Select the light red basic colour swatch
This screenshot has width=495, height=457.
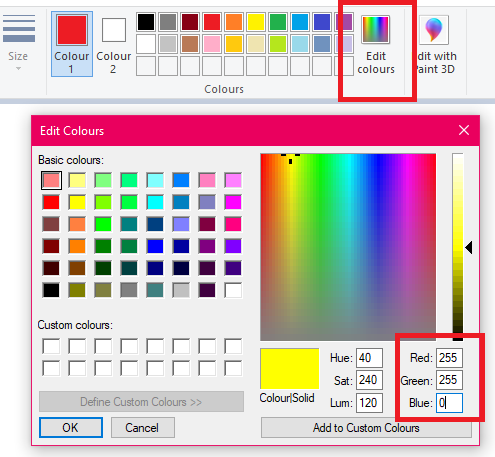[x=51, y=180]
